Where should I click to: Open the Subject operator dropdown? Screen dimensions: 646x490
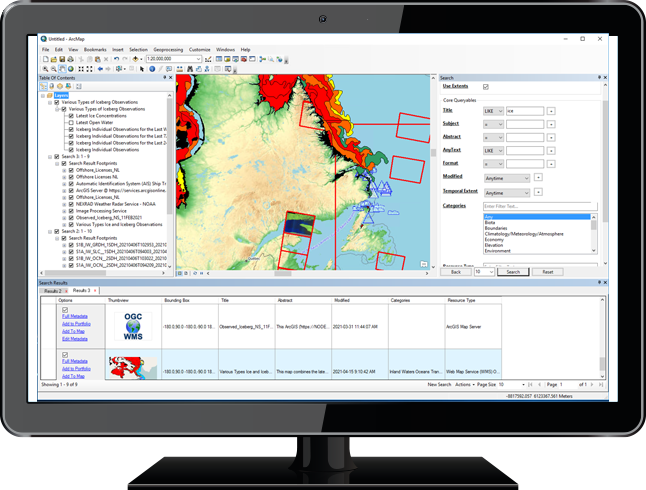[x=493, y=124]
